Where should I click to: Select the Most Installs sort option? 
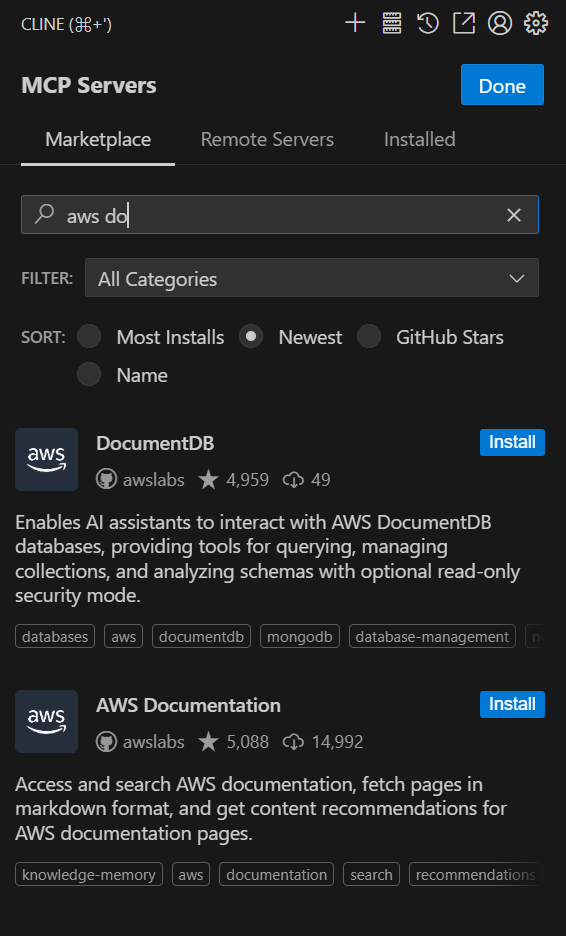151,337
